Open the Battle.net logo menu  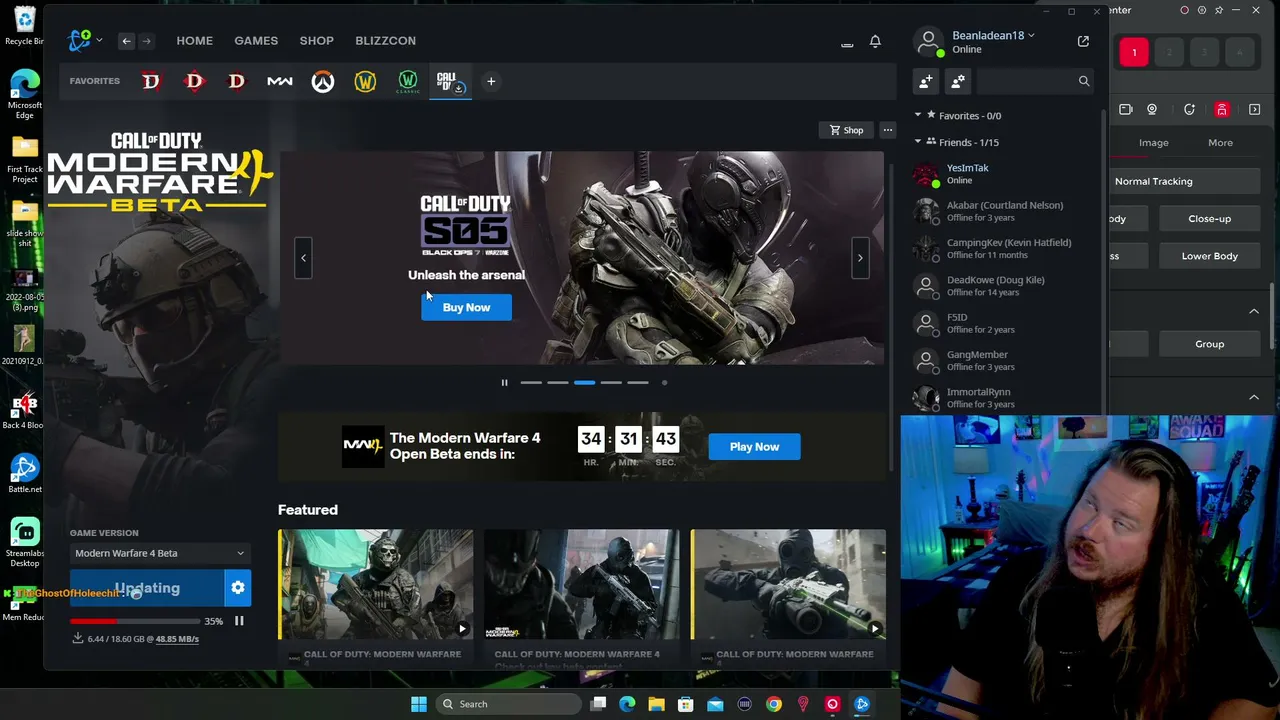(84, 40)
